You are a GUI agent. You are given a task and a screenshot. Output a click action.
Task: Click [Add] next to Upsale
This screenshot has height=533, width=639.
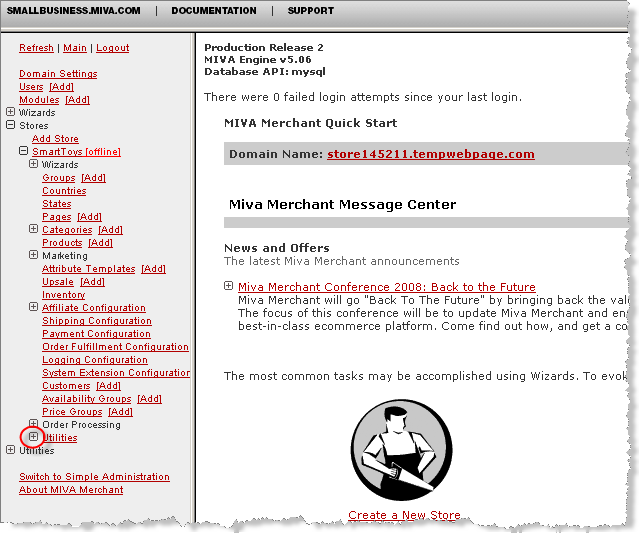pos(93,282)
